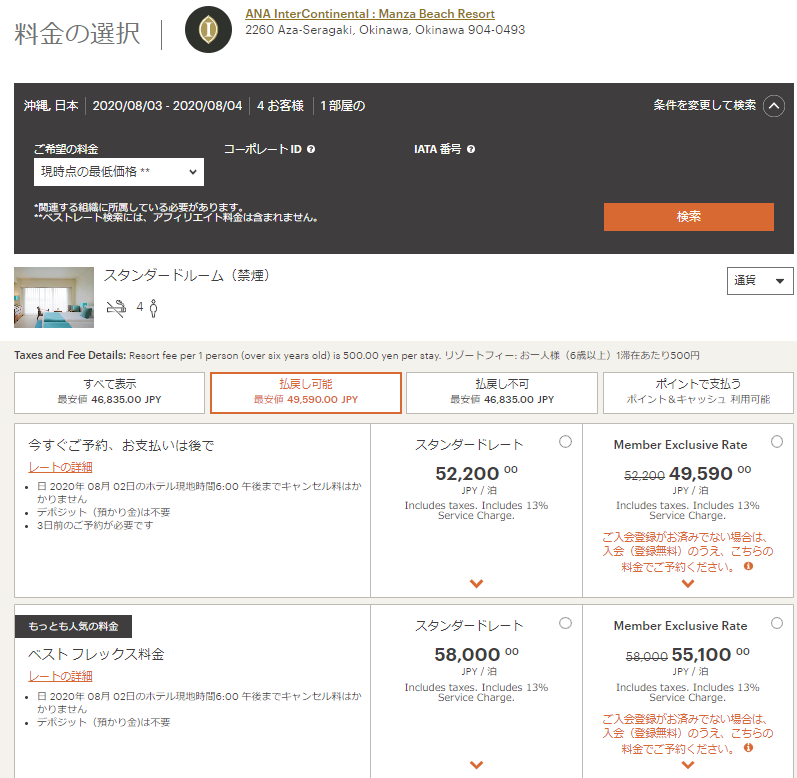Image resolution: width=797 pixels, height=778 pixels.
Task: Select the 52,200 JPY standard rate radio button
Action: [565, 442]
